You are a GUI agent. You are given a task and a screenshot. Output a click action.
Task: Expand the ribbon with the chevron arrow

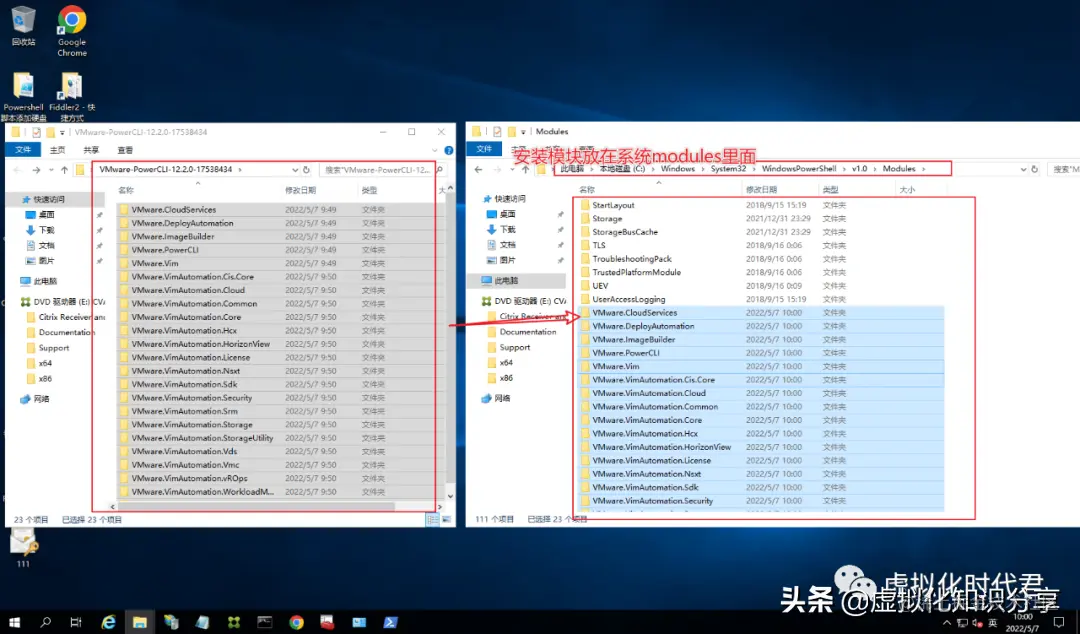click(434, 150)
